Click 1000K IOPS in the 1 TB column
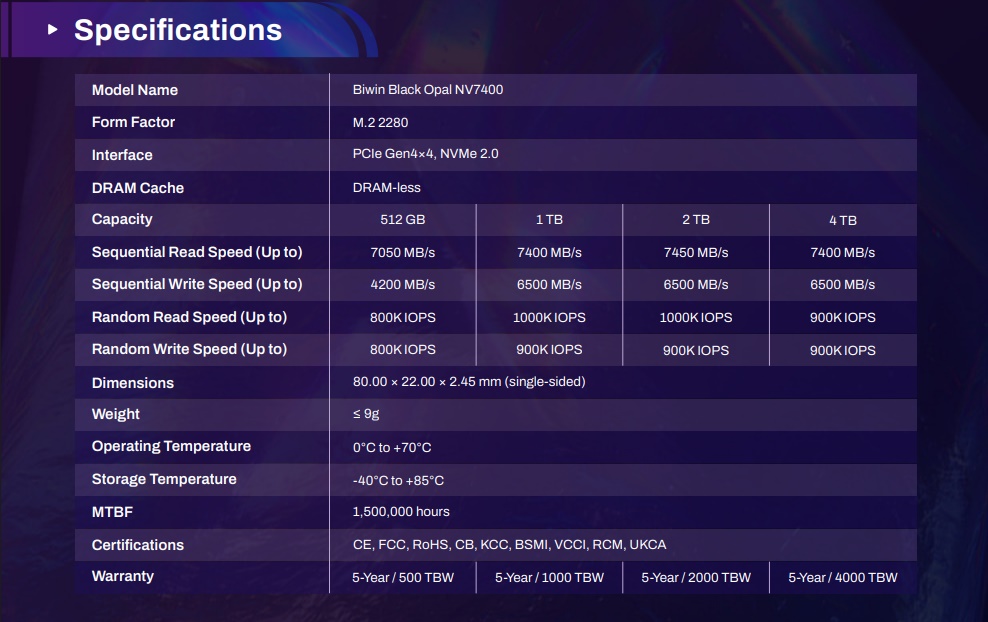Viewport: 988px width, 622px height. point(549,317)
